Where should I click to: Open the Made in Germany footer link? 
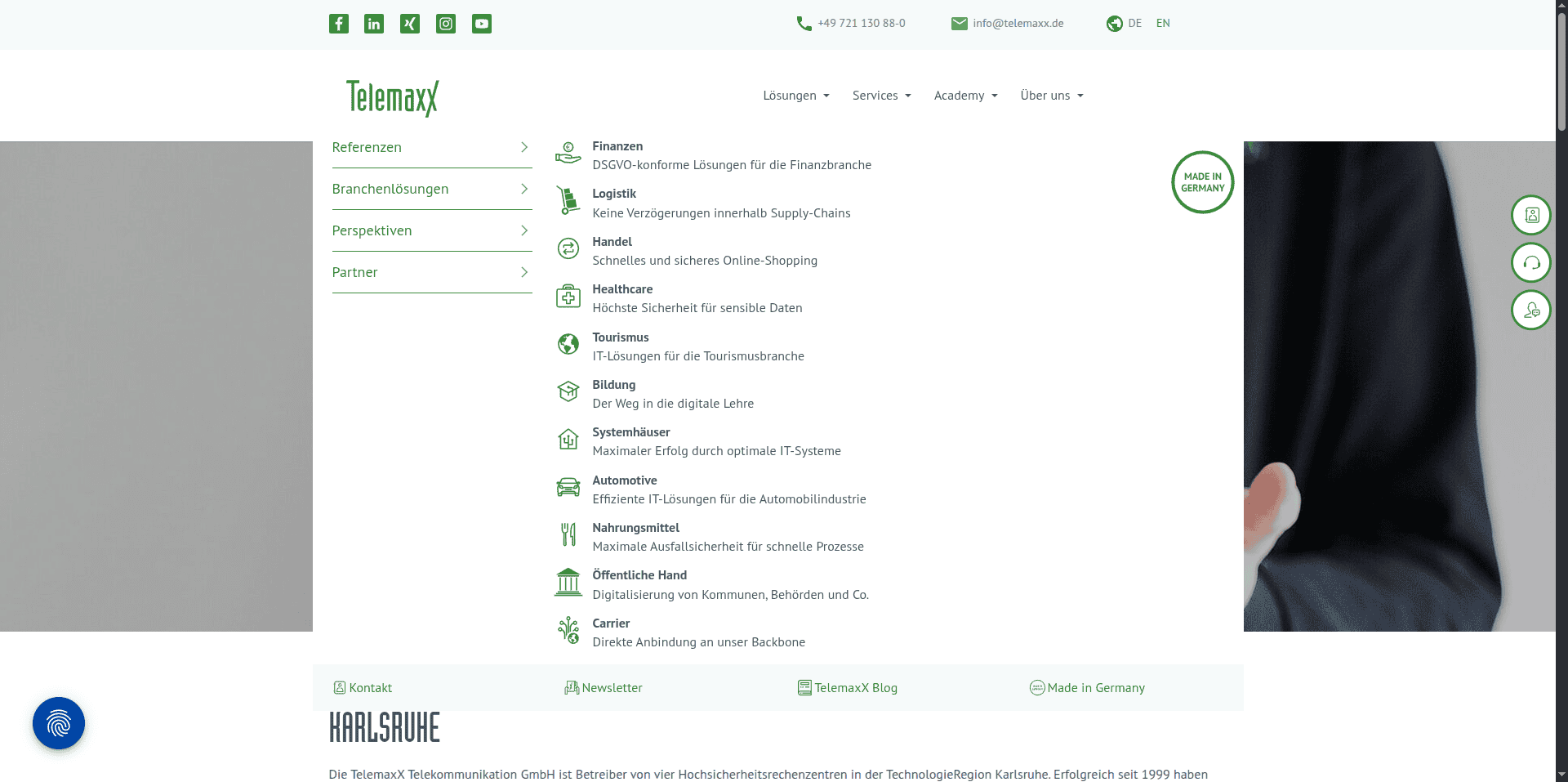pyautogui.click(x=1087, y=688)
